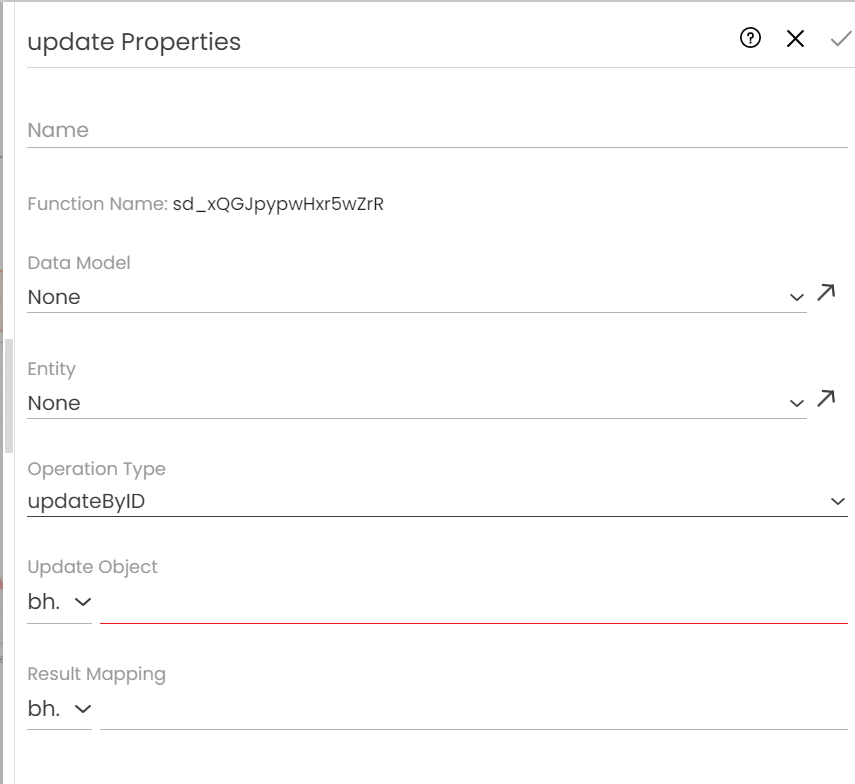This screenshot has width=855, height=784.
Task: Click the function name sd_xQGJpypwHxr5wZrR
Action: pos(278,204)
